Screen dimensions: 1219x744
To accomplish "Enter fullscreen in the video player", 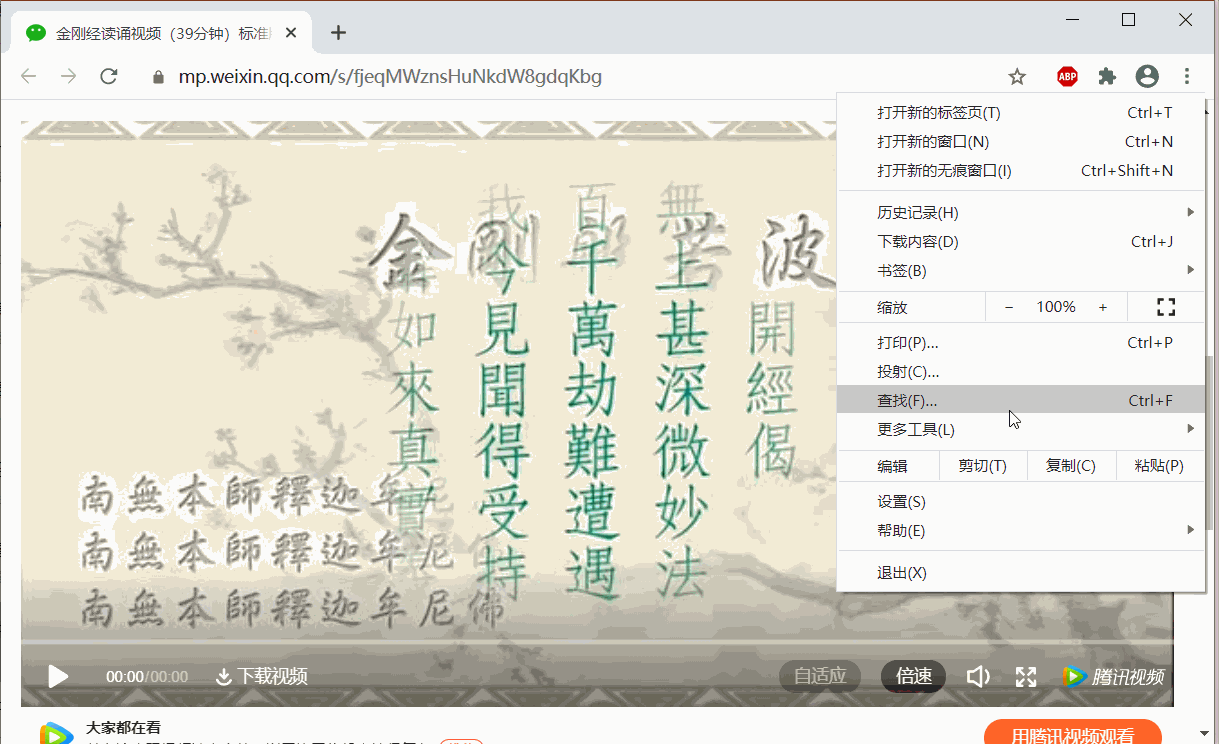I will (1025, 676).
